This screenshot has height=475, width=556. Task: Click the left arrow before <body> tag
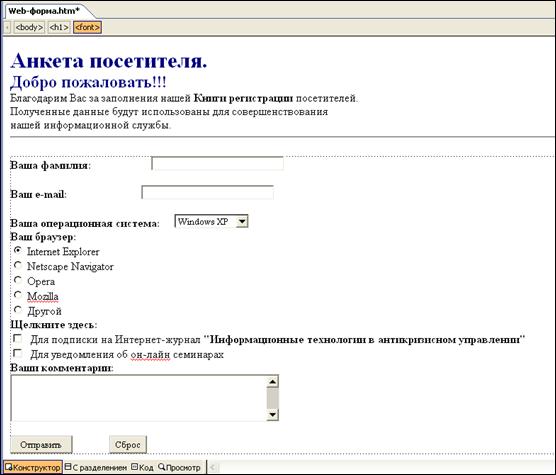point(7,27)
